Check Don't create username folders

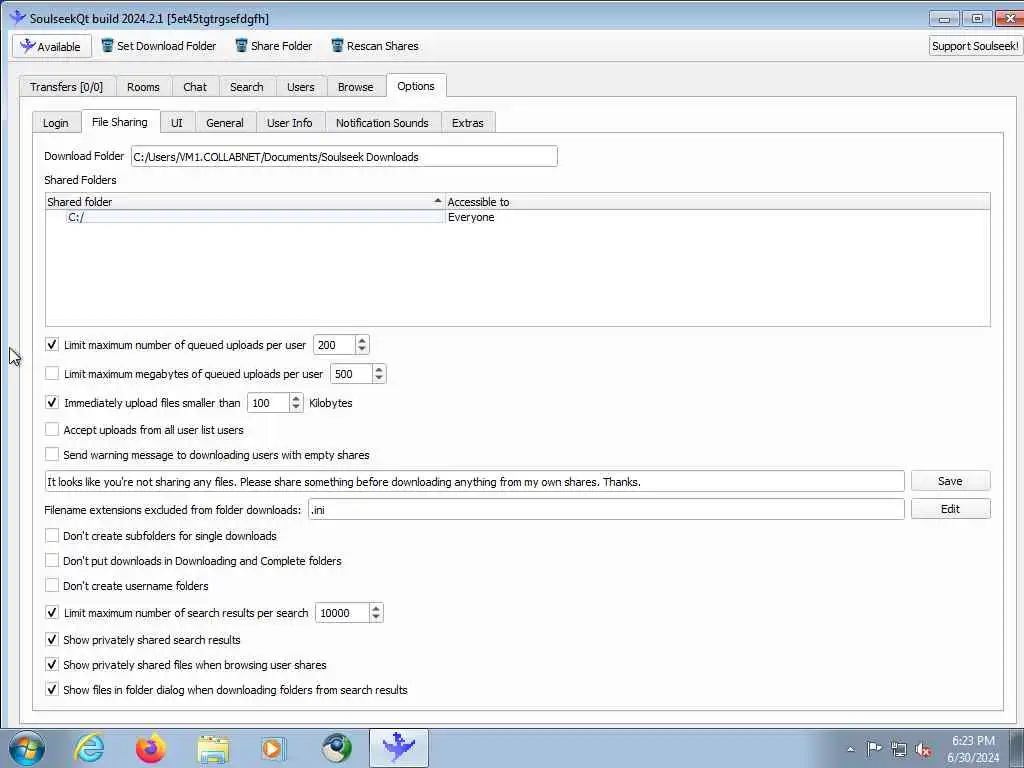point(52,585)
